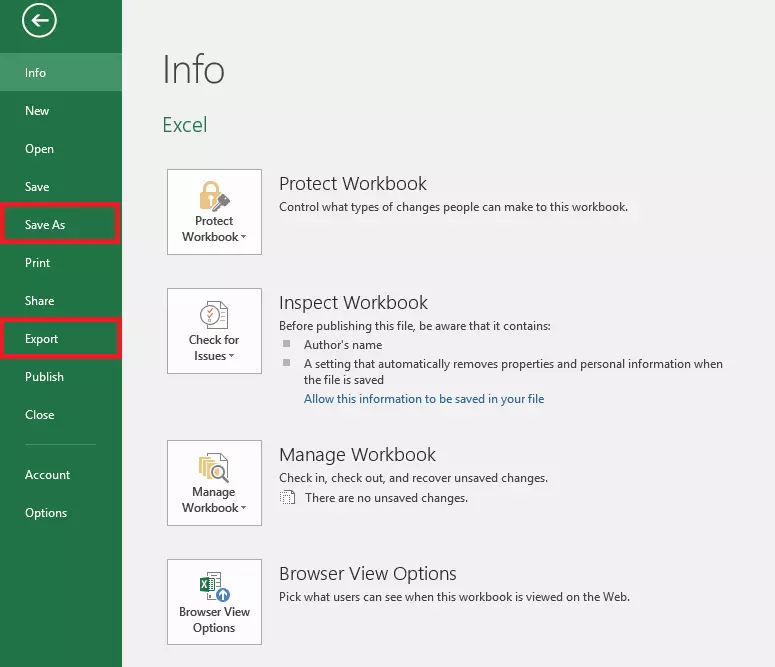
Task: Click the Browser View Options heading
Action: (368, 574)
